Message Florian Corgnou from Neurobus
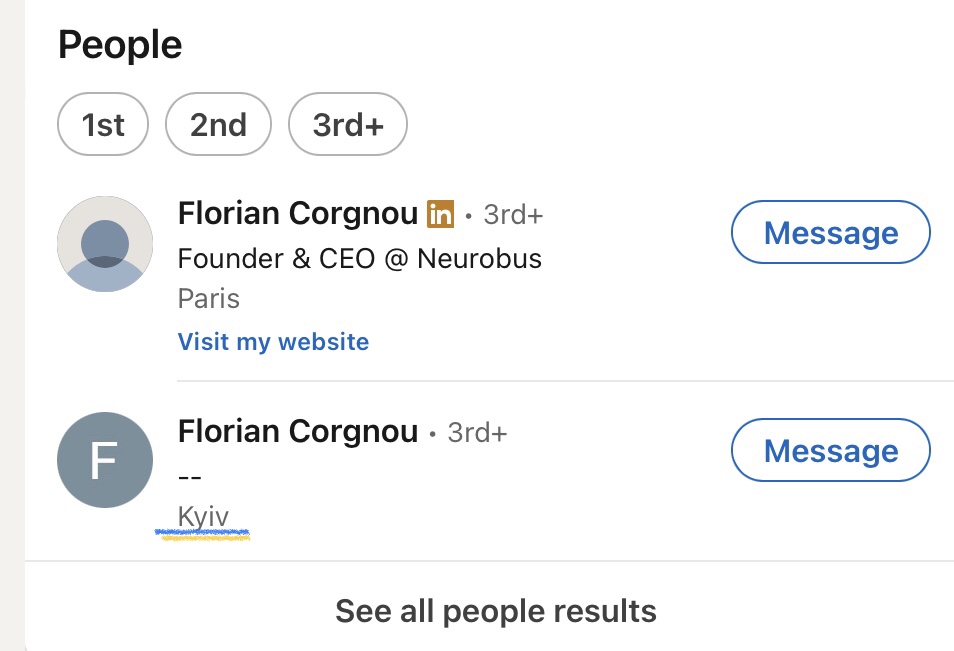The height and width of the screenshot is (651, 954). coord(830,233)
